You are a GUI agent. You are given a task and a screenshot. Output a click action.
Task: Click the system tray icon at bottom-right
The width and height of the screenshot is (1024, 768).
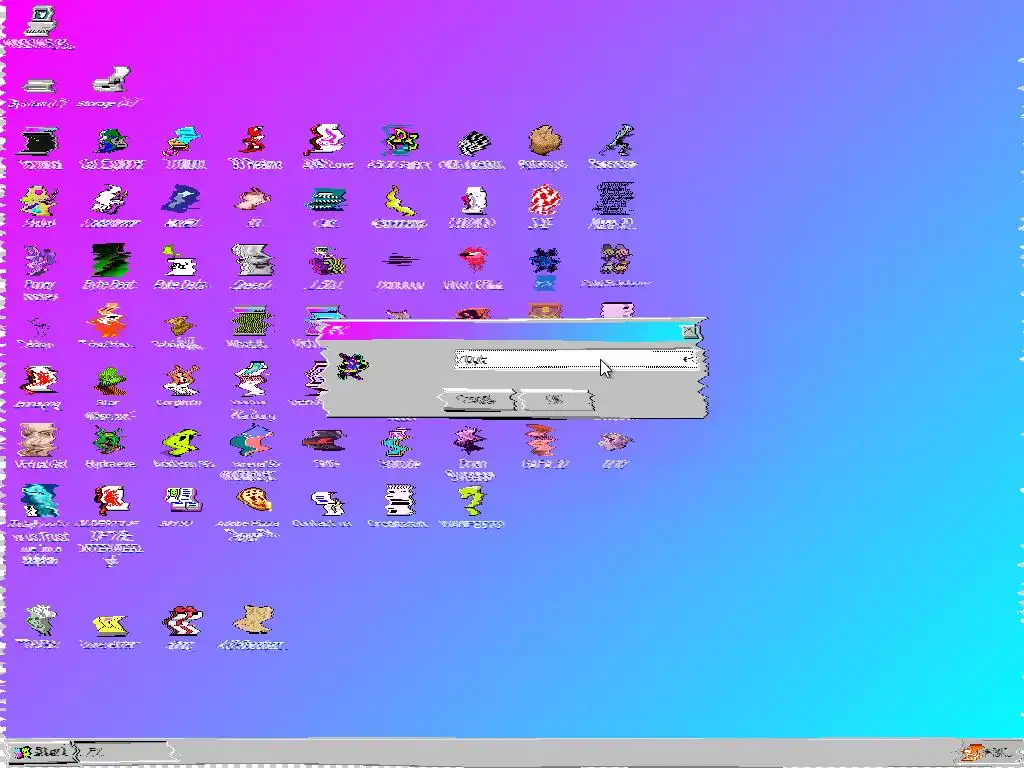tap(972, 753)
